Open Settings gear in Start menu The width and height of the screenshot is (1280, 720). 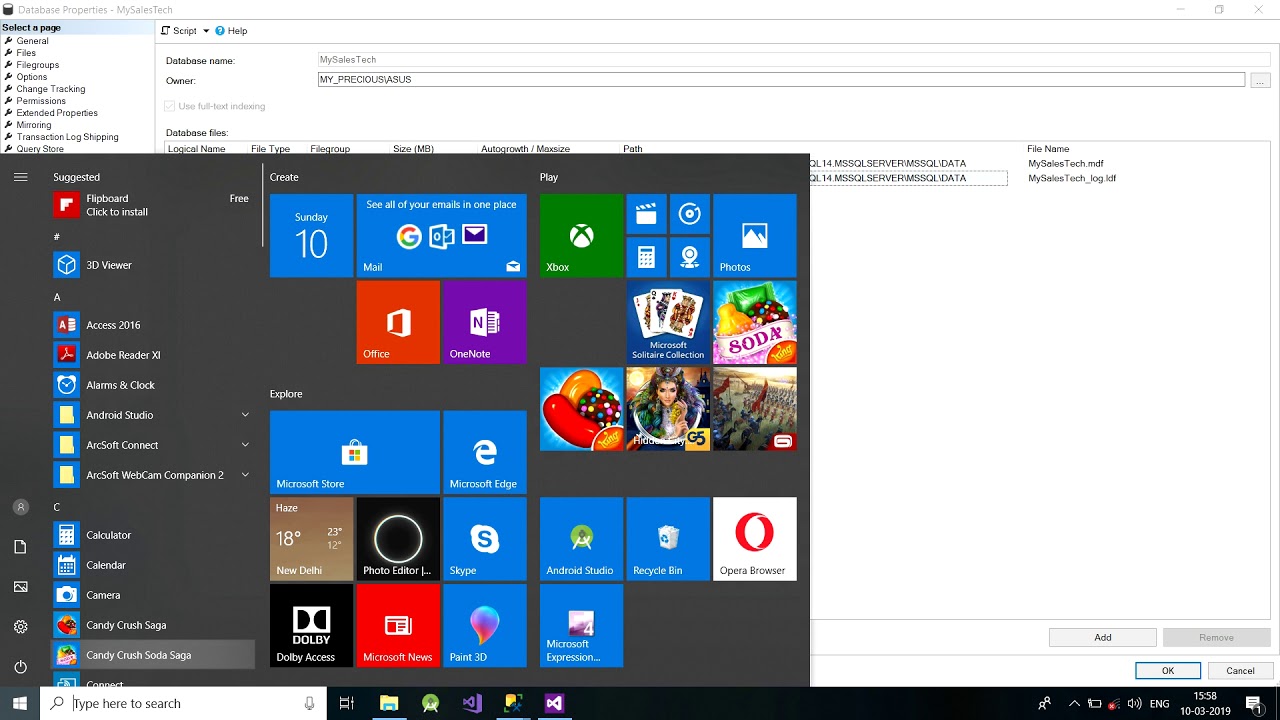pyautogui.click(x=20, y=627)
